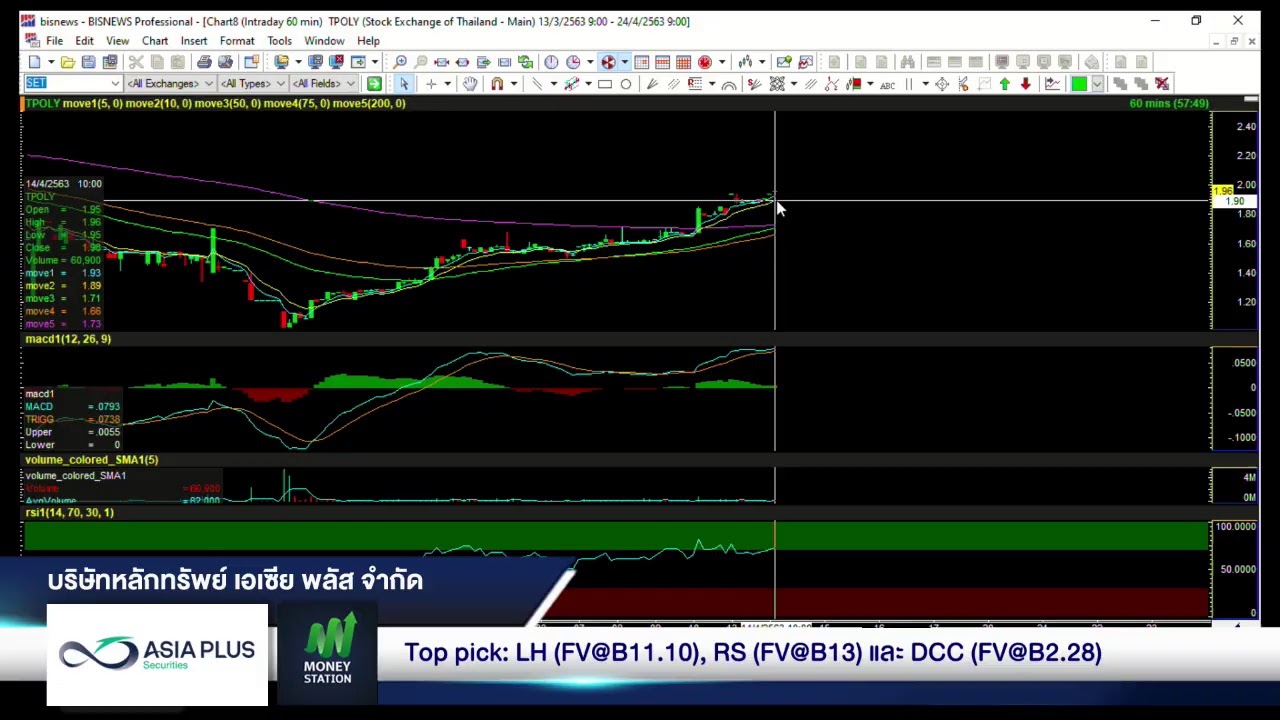Click the Open folder icon
This screenshot has width=1280, height=720.
point(68,62)
